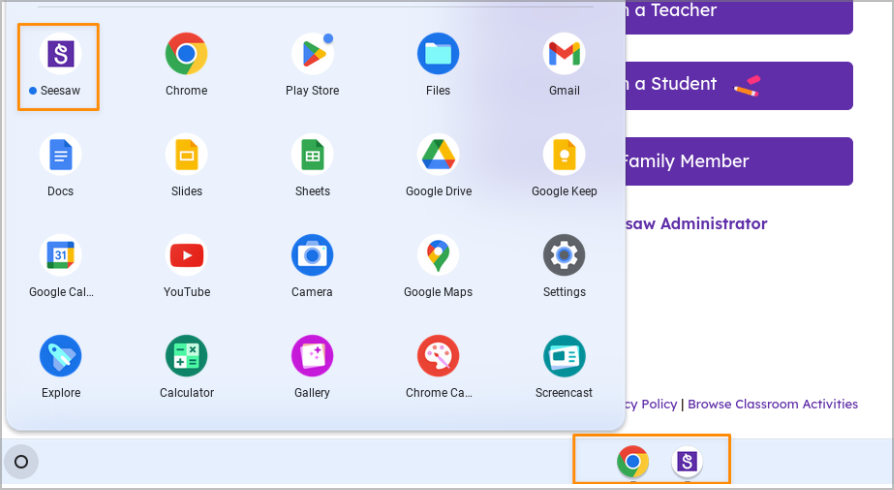Open the Gallery app
Screen dimensions: 894x490
click(312, 356)
